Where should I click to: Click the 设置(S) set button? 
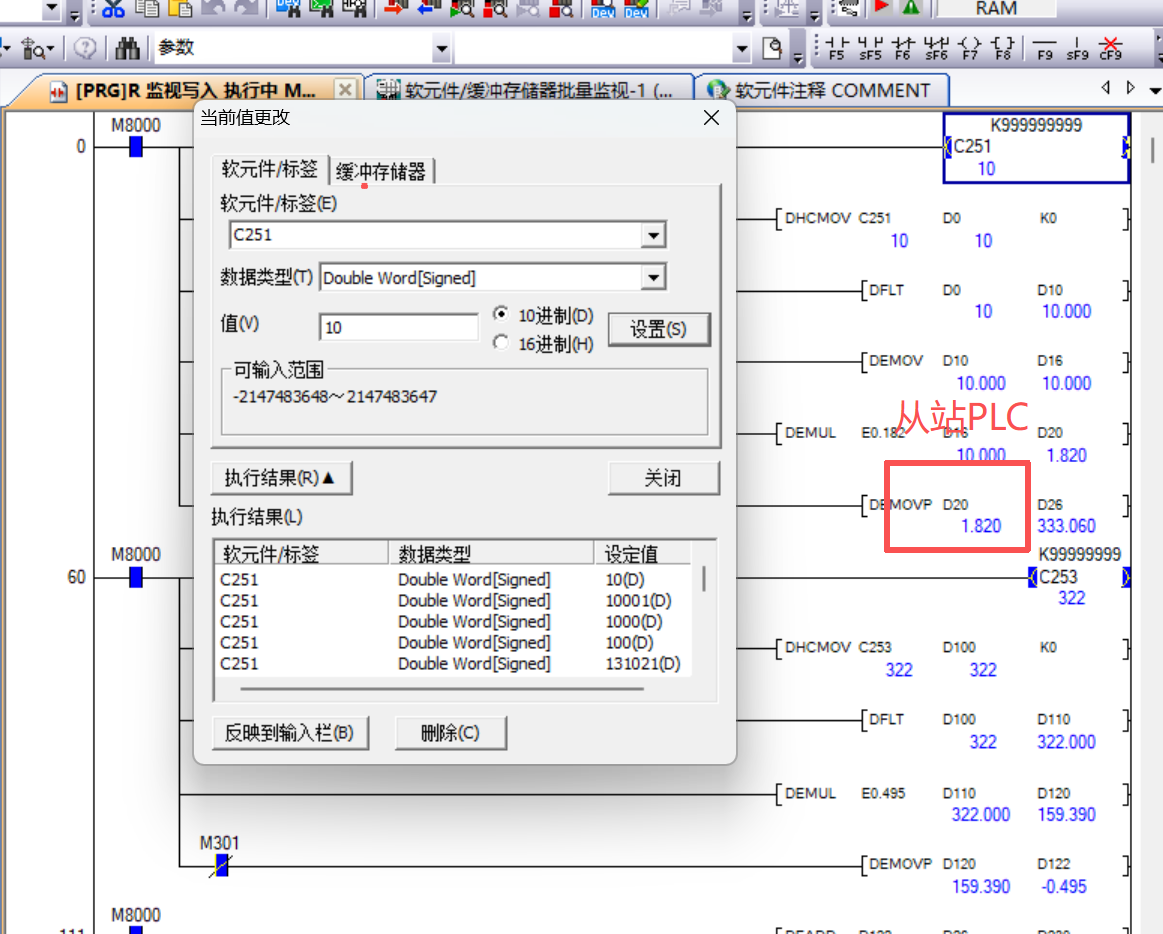coord(658,329)
